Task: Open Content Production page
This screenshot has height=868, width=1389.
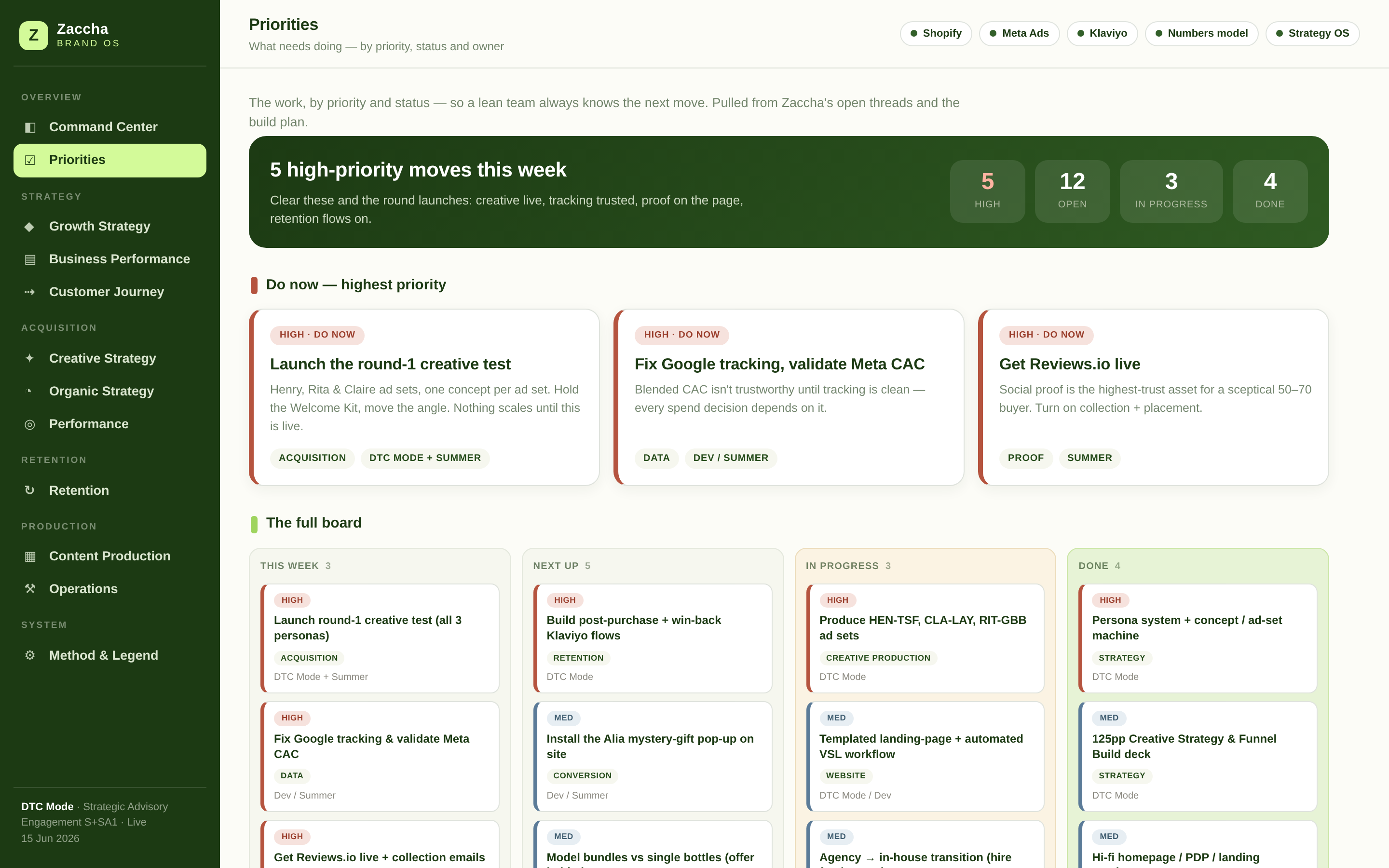Action: click(x=109, y=556)
